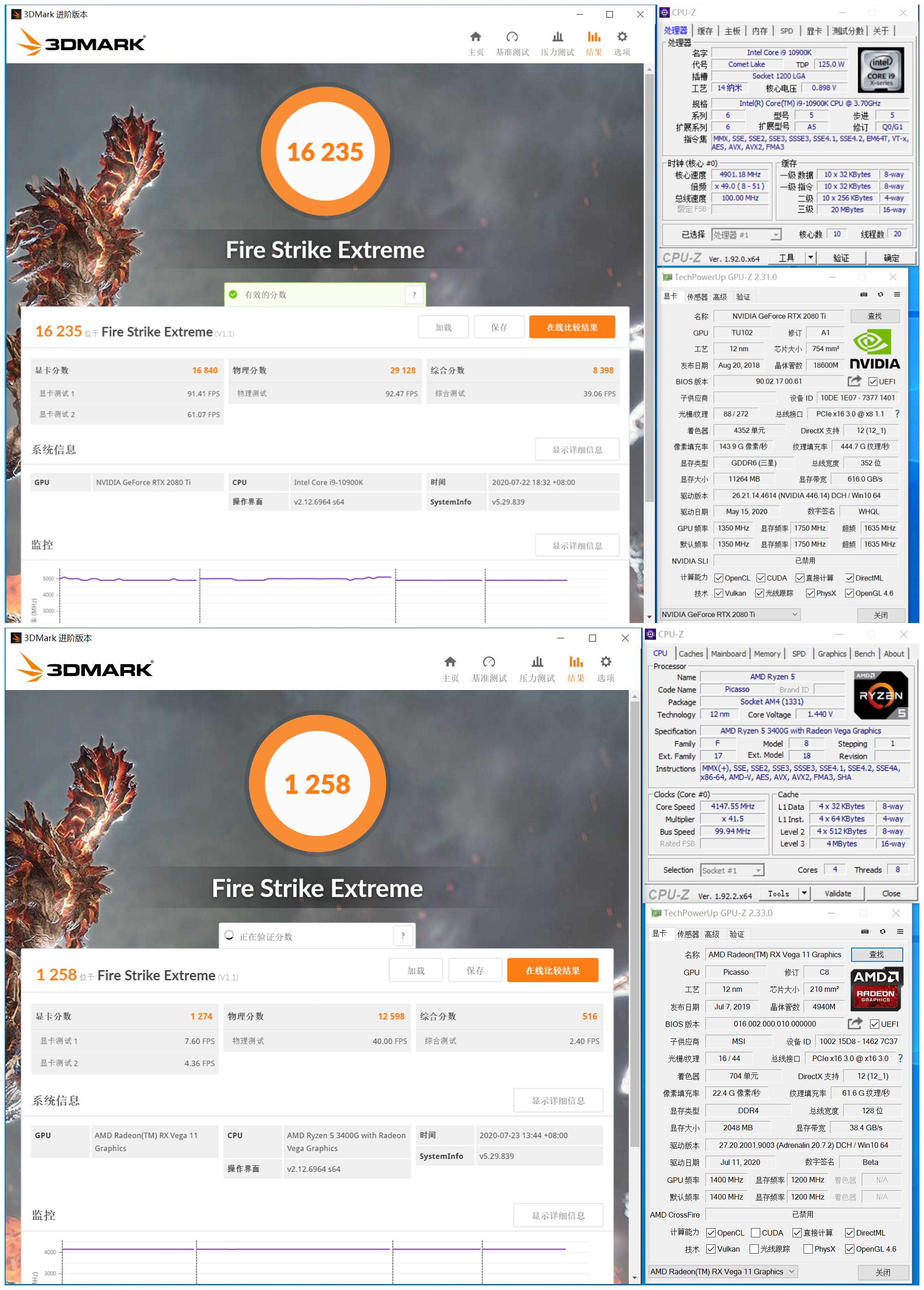Click the bus interface question mark in GPU-Z 2.33.0
Image resolution: width=924 pixels, height=1290 pixels.
point(900,1058)
